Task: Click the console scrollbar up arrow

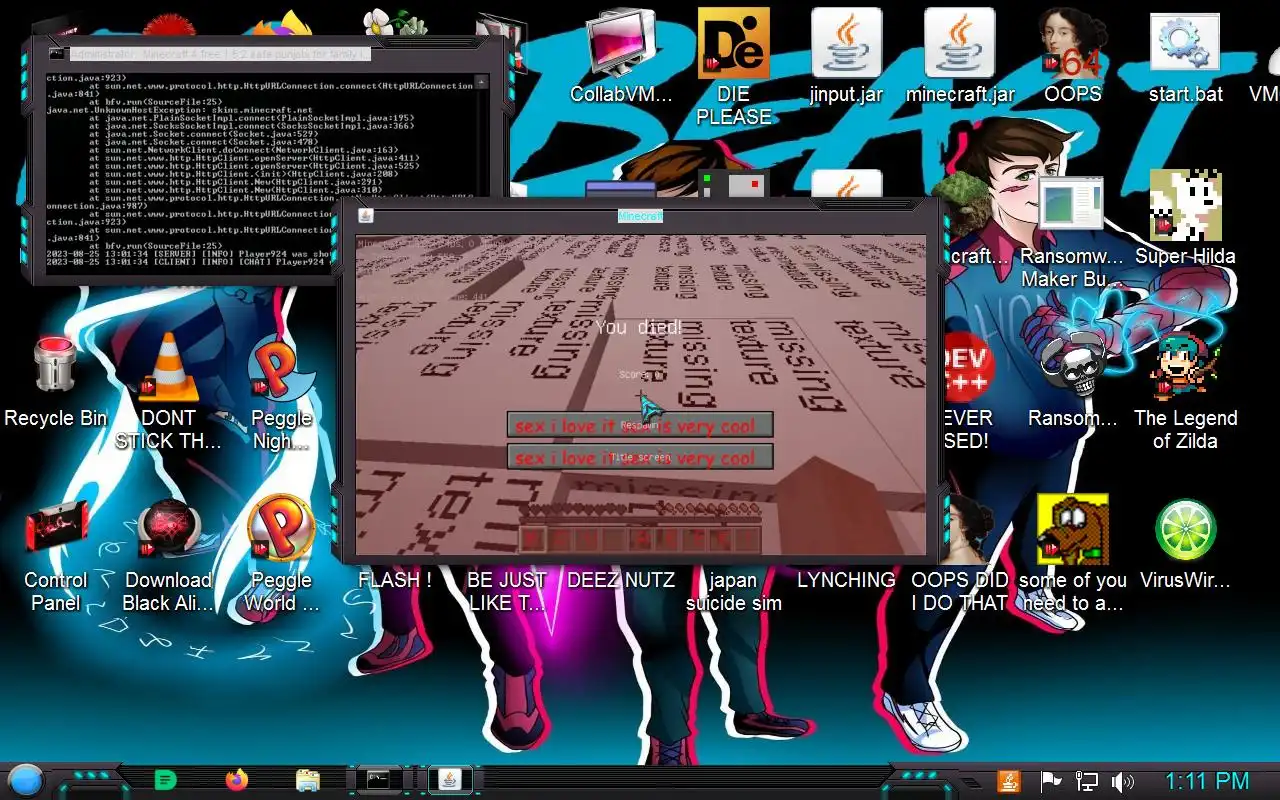Action: point(481,82)
